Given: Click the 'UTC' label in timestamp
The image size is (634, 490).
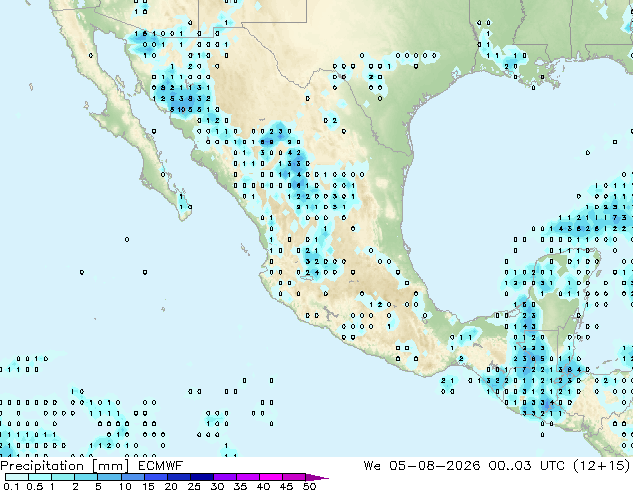Looking at the screenshot, I should pos(552,466).
